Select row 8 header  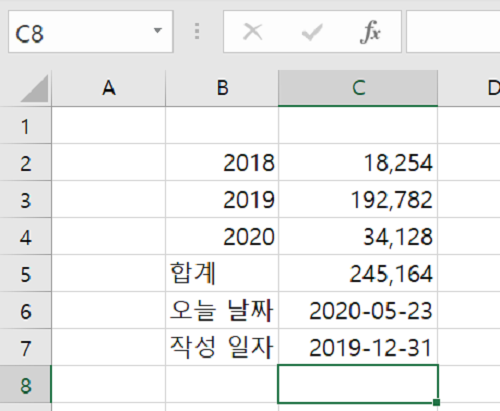pos(26,385)
